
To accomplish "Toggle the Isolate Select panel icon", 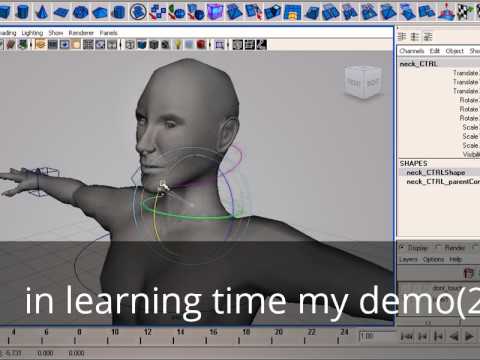I will [x=219, y=45].
